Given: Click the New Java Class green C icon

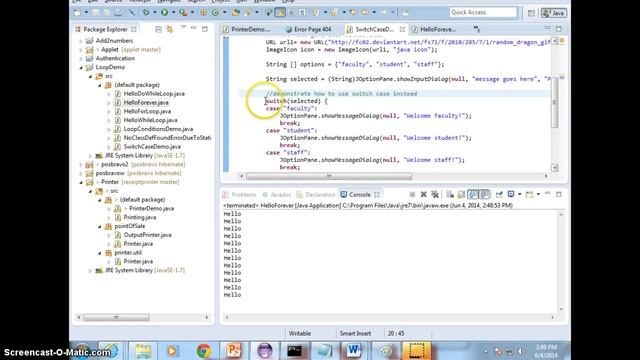Looking at the screenshot, I should pyautogui.click(x=215, y=13).
